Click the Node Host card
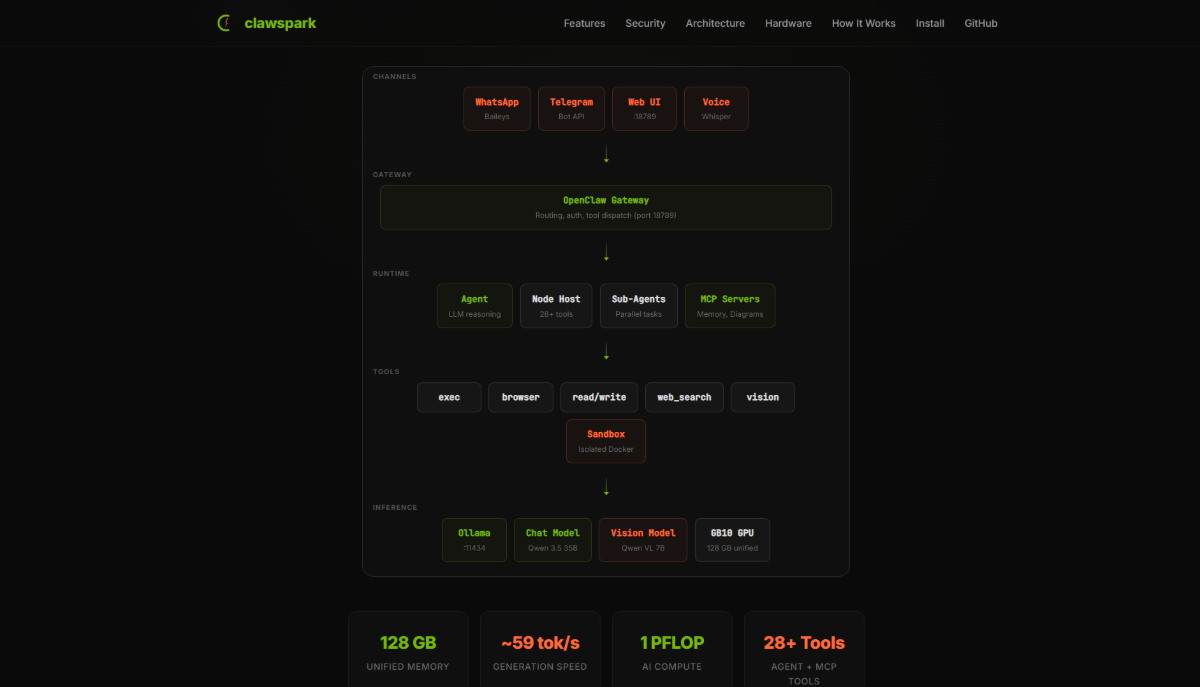This screenshot has height=687, width=1200. coord(556,306)
